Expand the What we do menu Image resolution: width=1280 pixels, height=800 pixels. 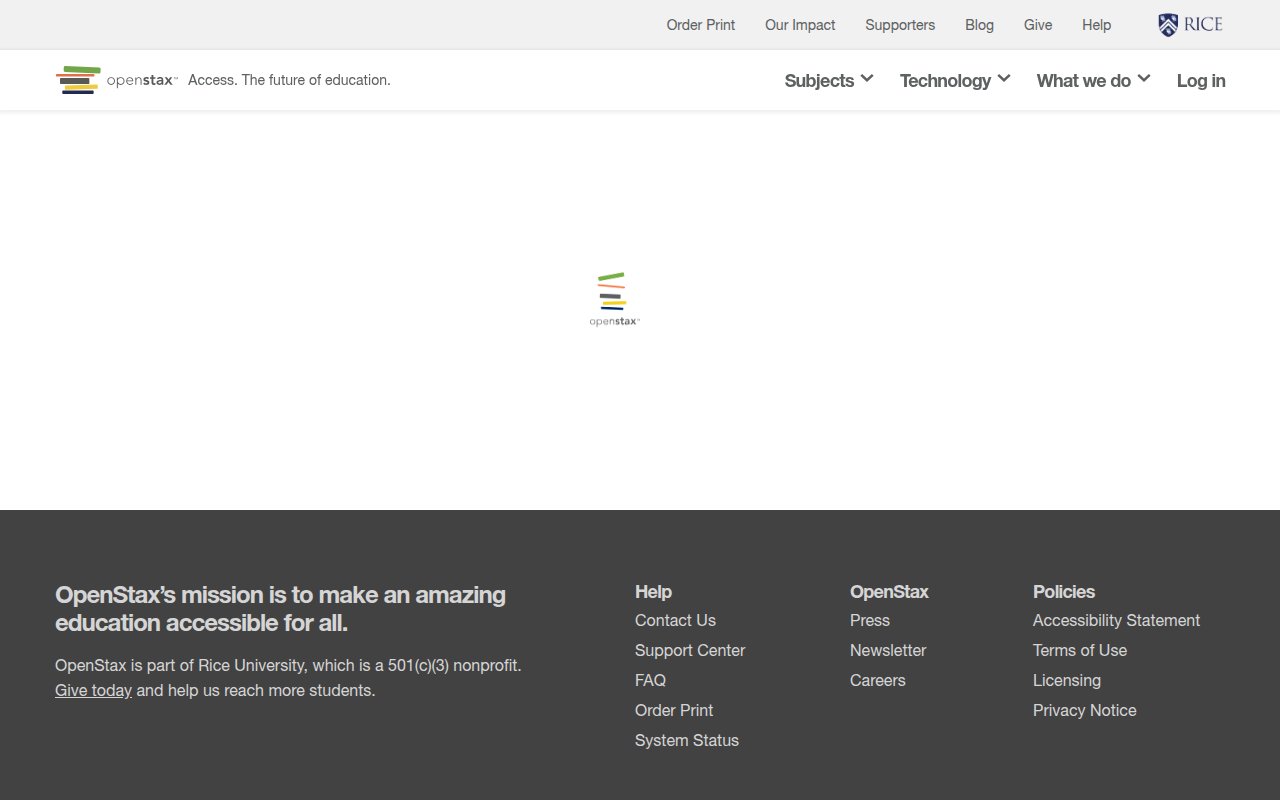1093,80
